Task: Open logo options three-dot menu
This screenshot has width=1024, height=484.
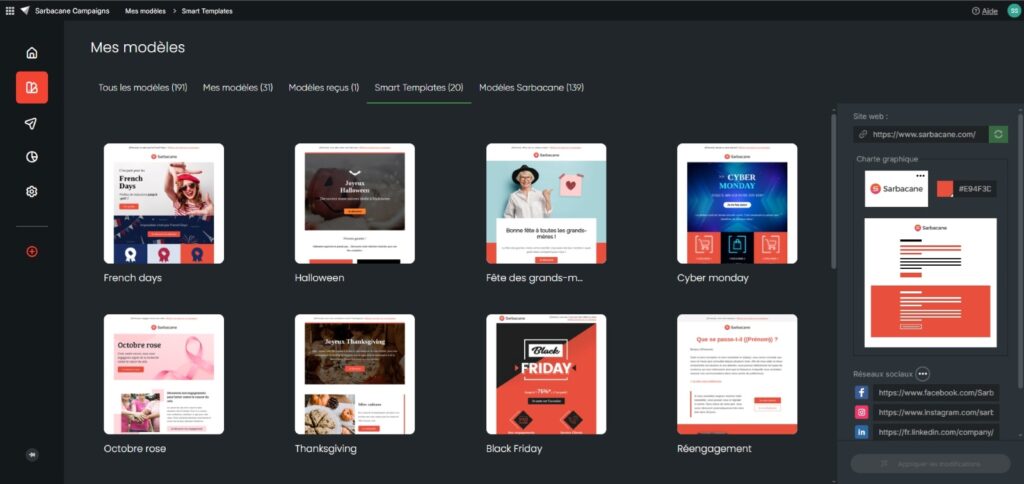Action: (x=921, y=174)
